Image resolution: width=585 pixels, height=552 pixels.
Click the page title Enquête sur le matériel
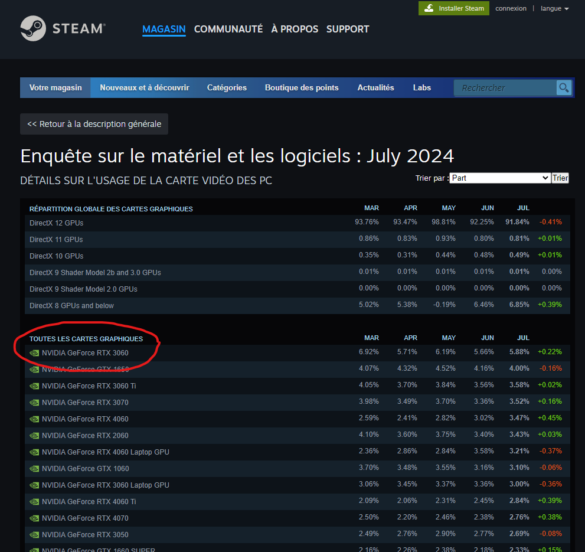point(237,156)
